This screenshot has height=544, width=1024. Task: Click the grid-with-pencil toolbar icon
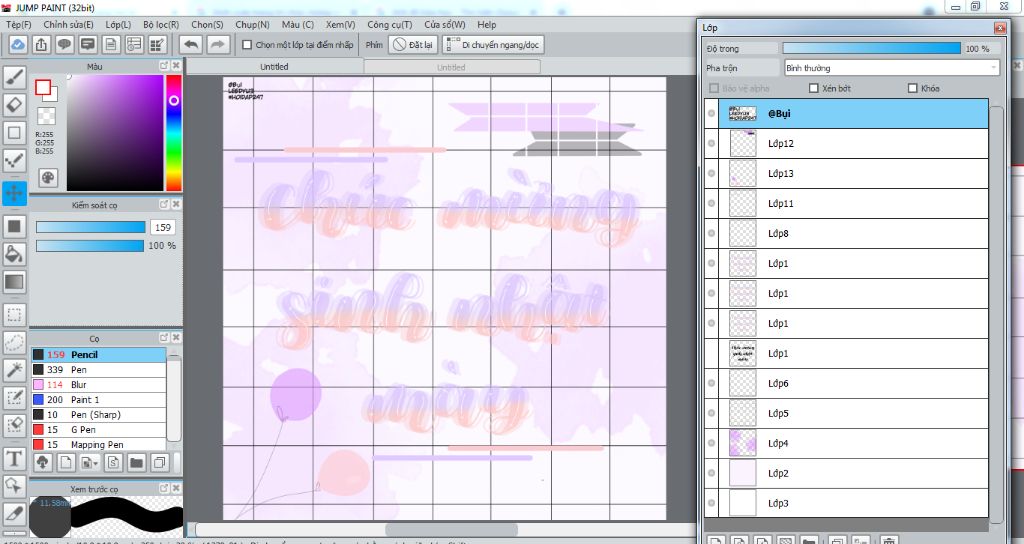(157, 44)
